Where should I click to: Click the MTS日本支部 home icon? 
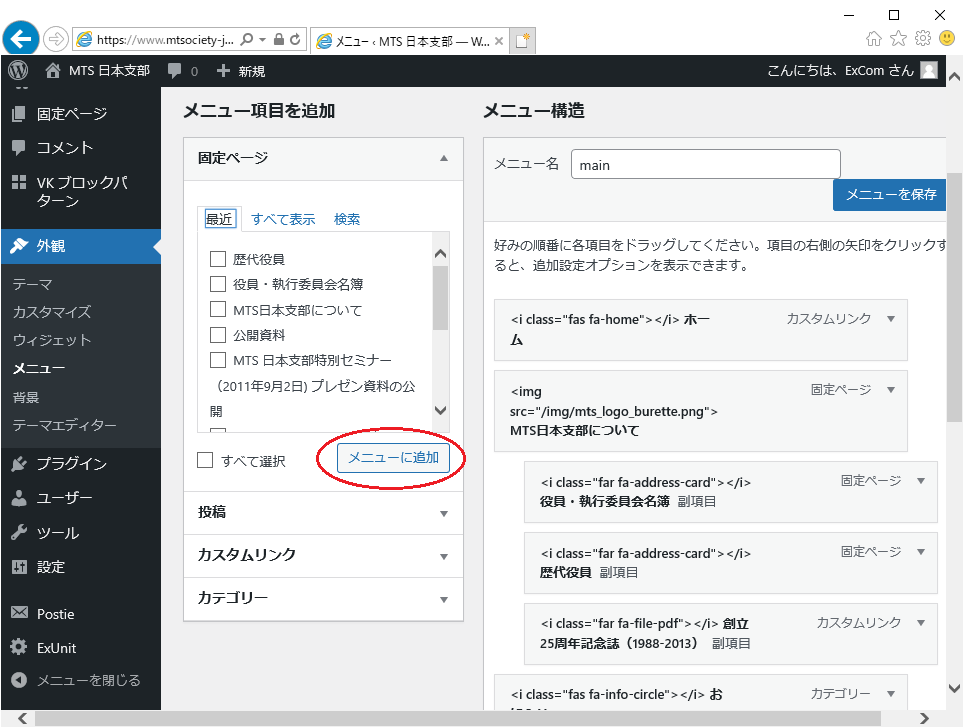53,71
